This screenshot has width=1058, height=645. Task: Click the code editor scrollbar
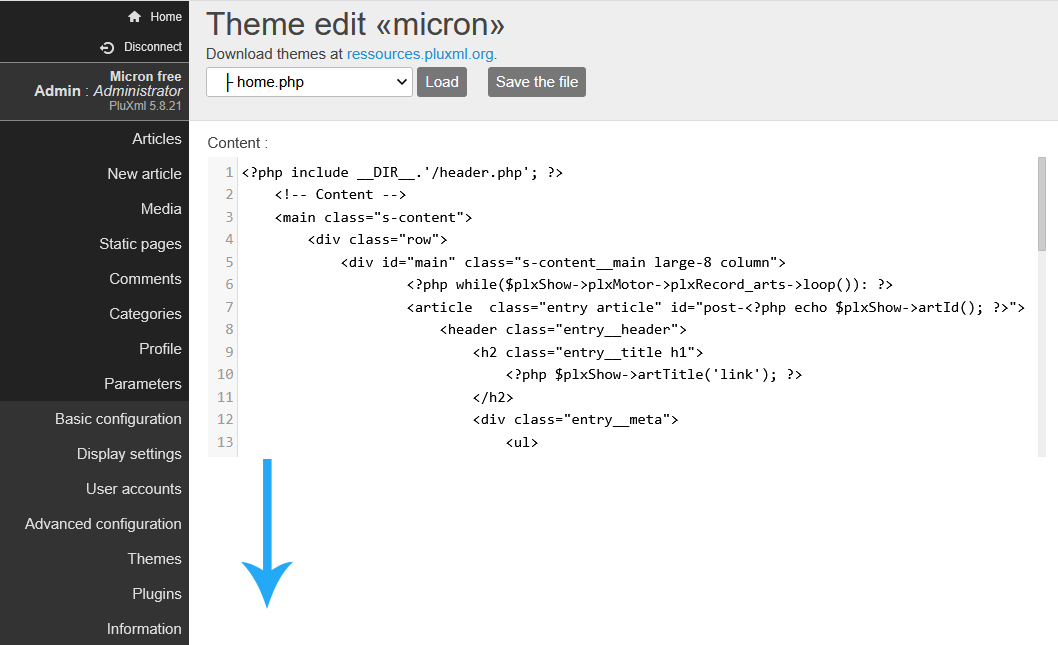(x=1041, y=205)
